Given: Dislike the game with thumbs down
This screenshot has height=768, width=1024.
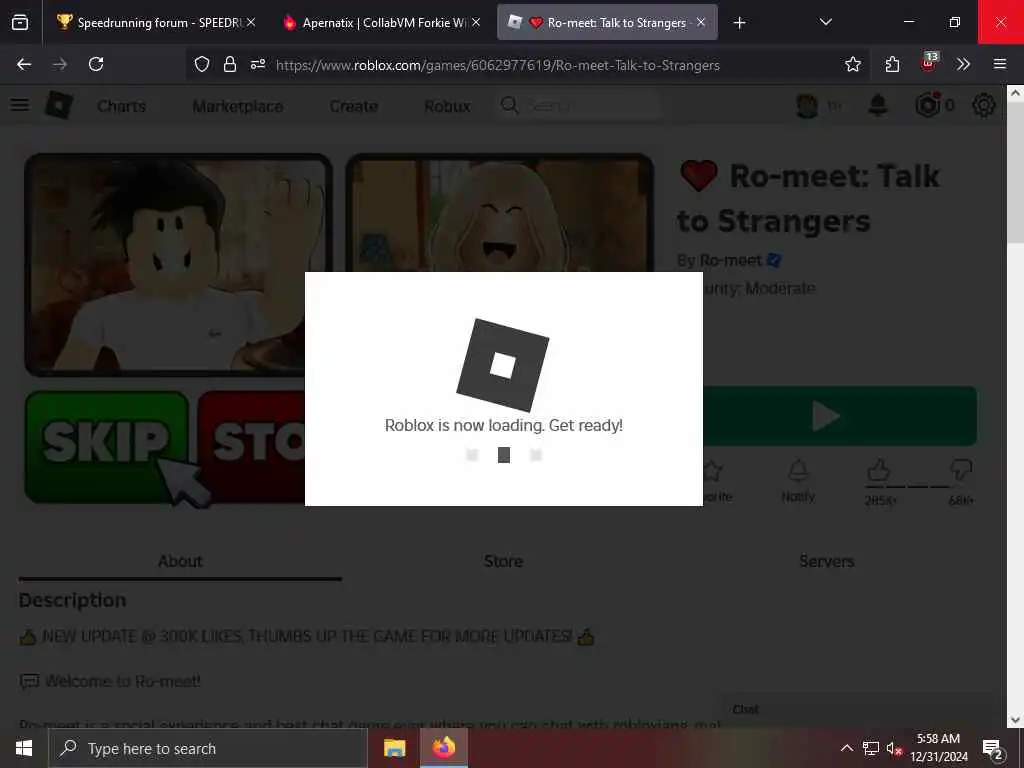Looking at the screenshot, I should [961, 470].
